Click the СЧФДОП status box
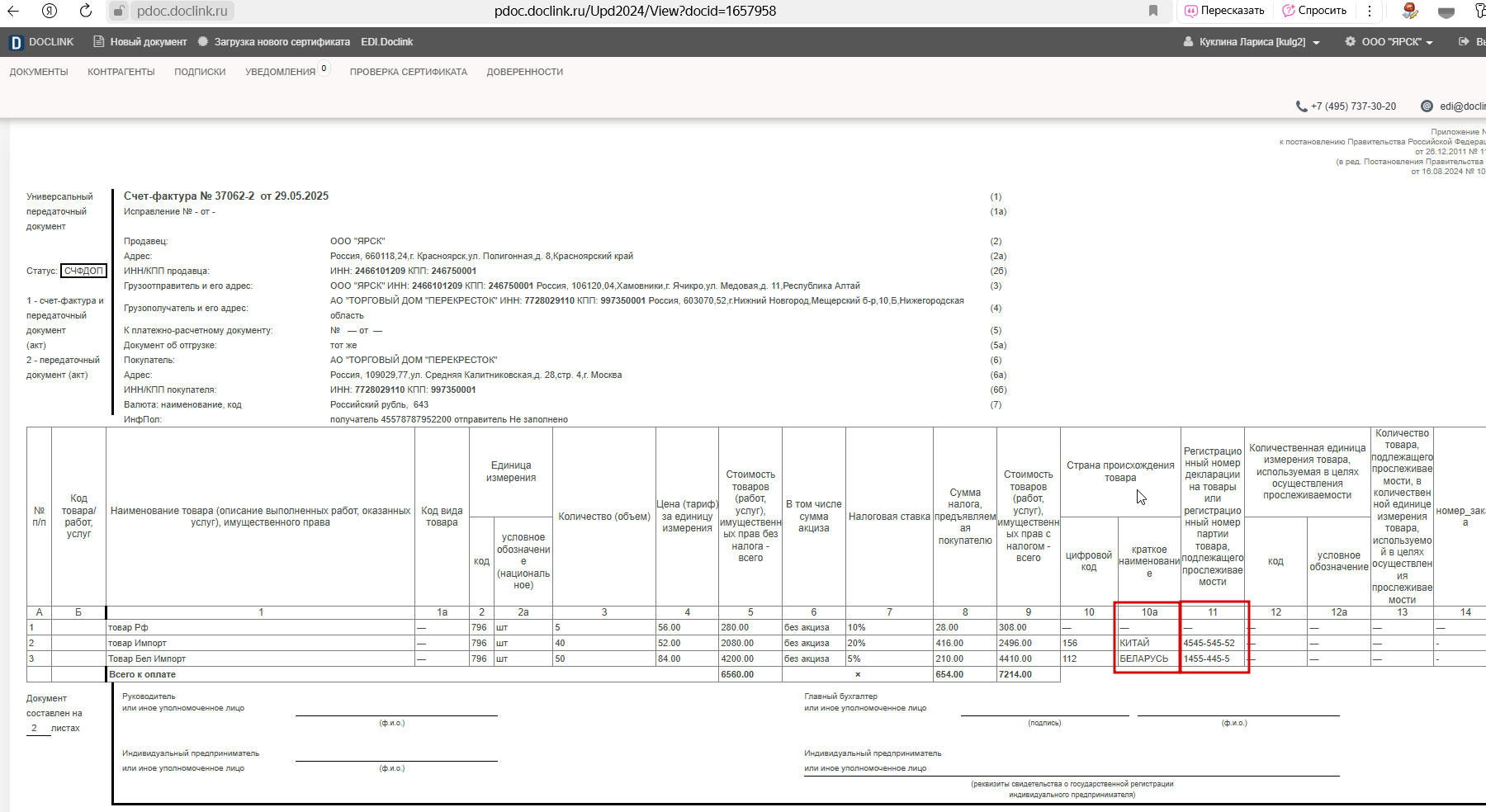Viewport: 1486px width, 812px height. point(83,271)
